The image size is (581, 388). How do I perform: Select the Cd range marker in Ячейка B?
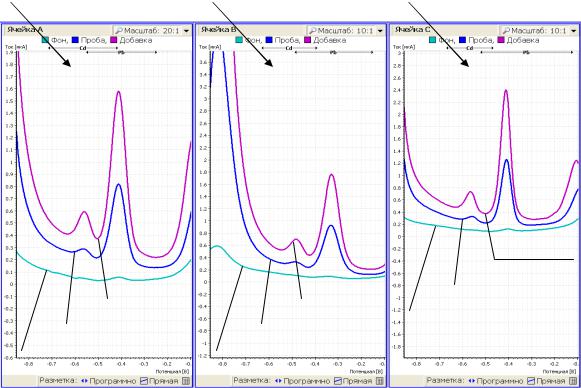[x=289, y=48]
